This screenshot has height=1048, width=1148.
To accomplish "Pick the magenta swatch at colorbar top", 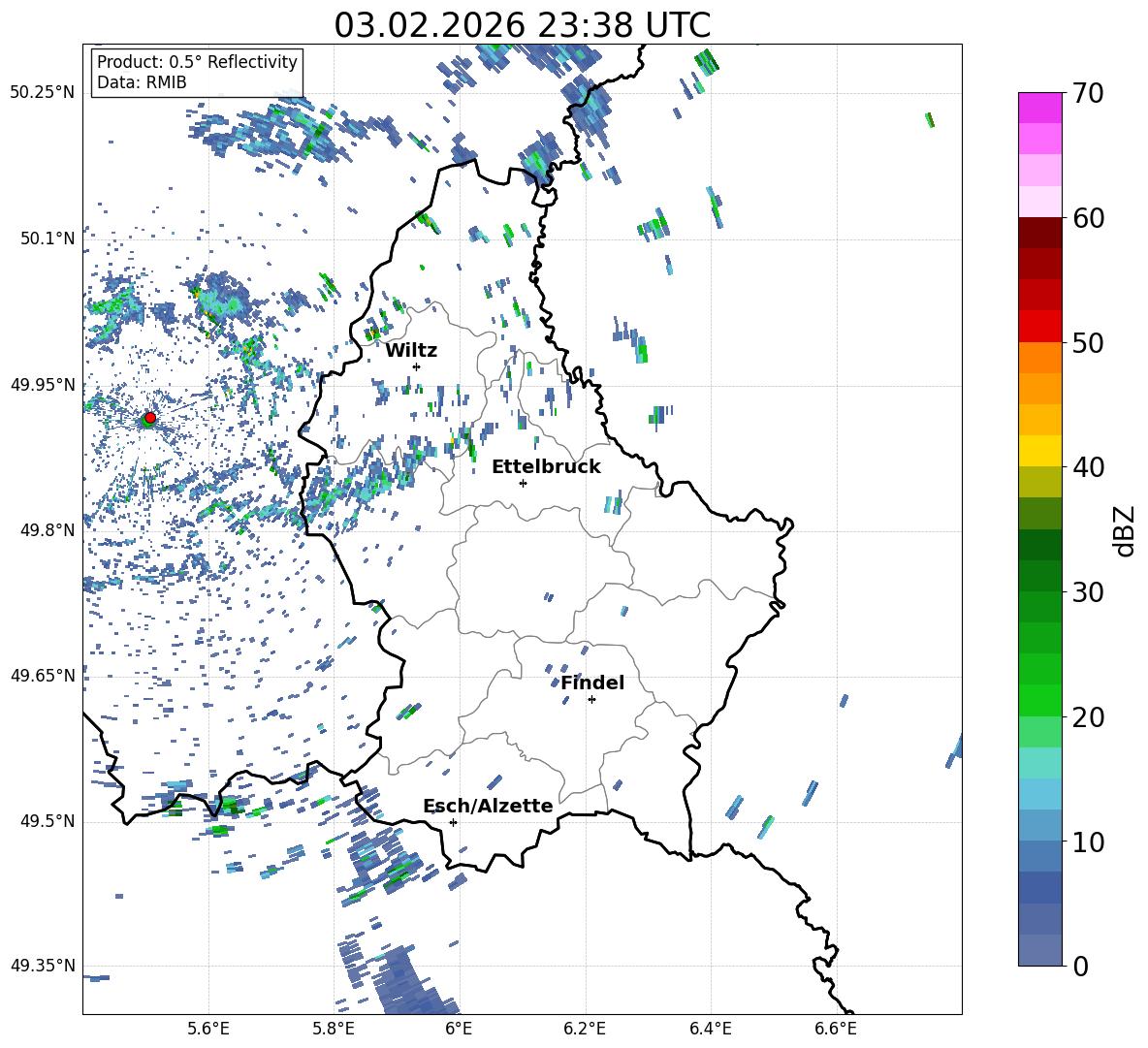I will pyautogui.click(x=1040, y=108).
